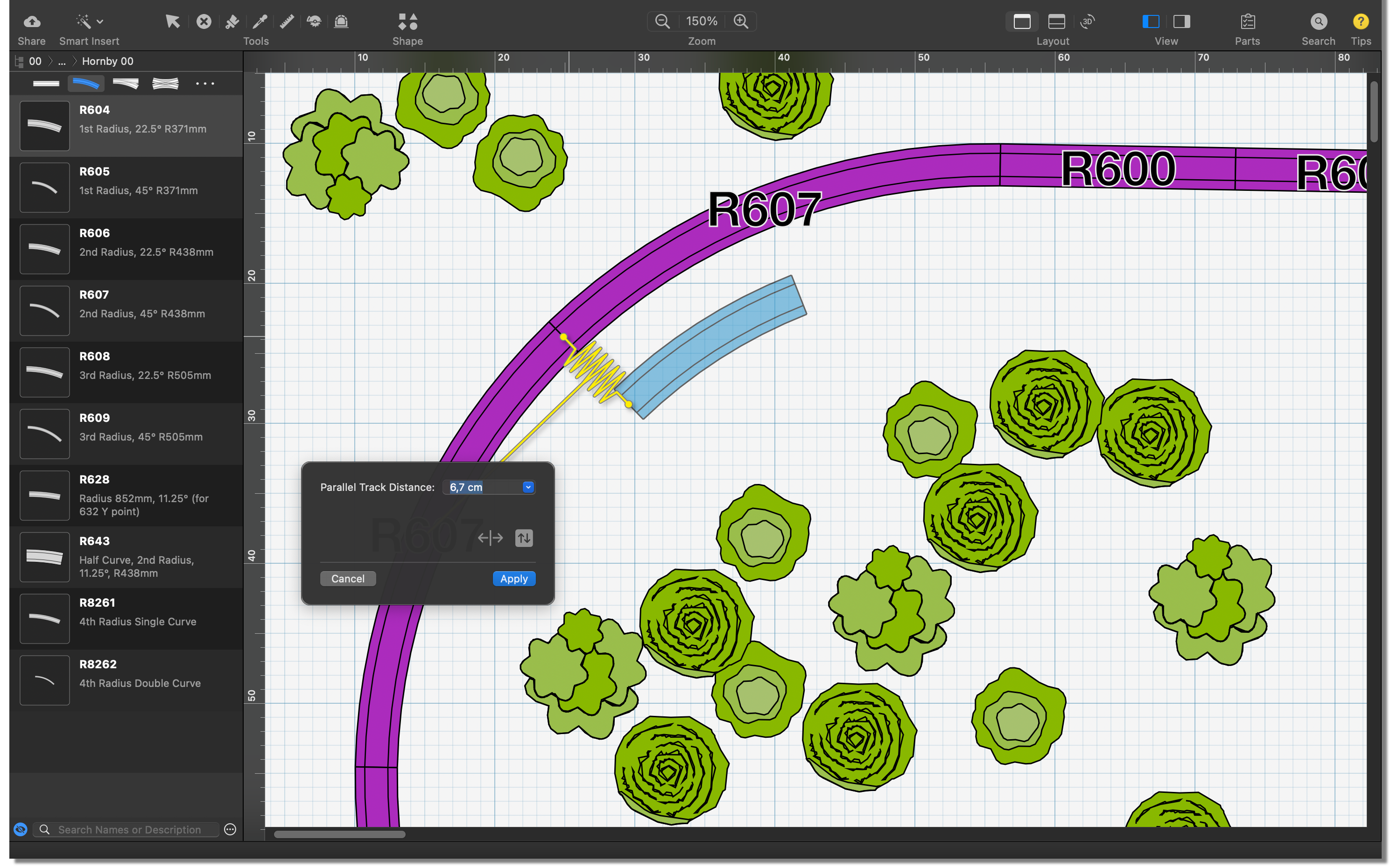This screenshot has width=1391, height=868.
Task: Select R606 2nd Radius 22.5° track
Action: coord(126,249)
